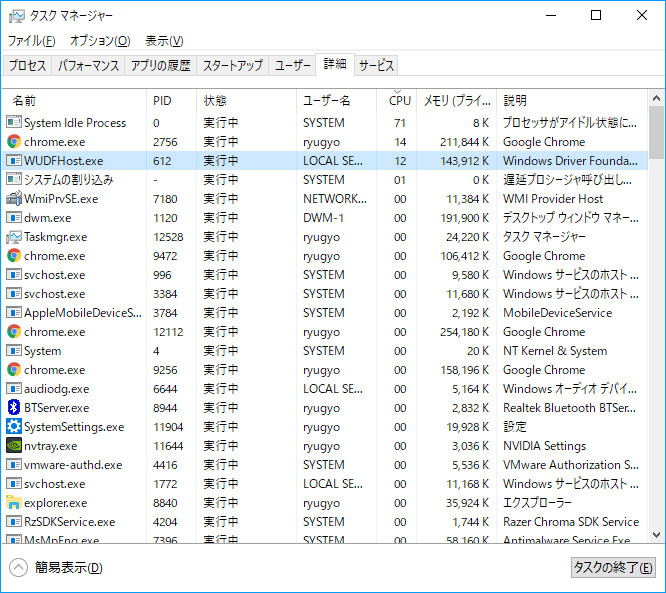
Task: Click the dwm.exe process icon
Action: pos(14,217)
